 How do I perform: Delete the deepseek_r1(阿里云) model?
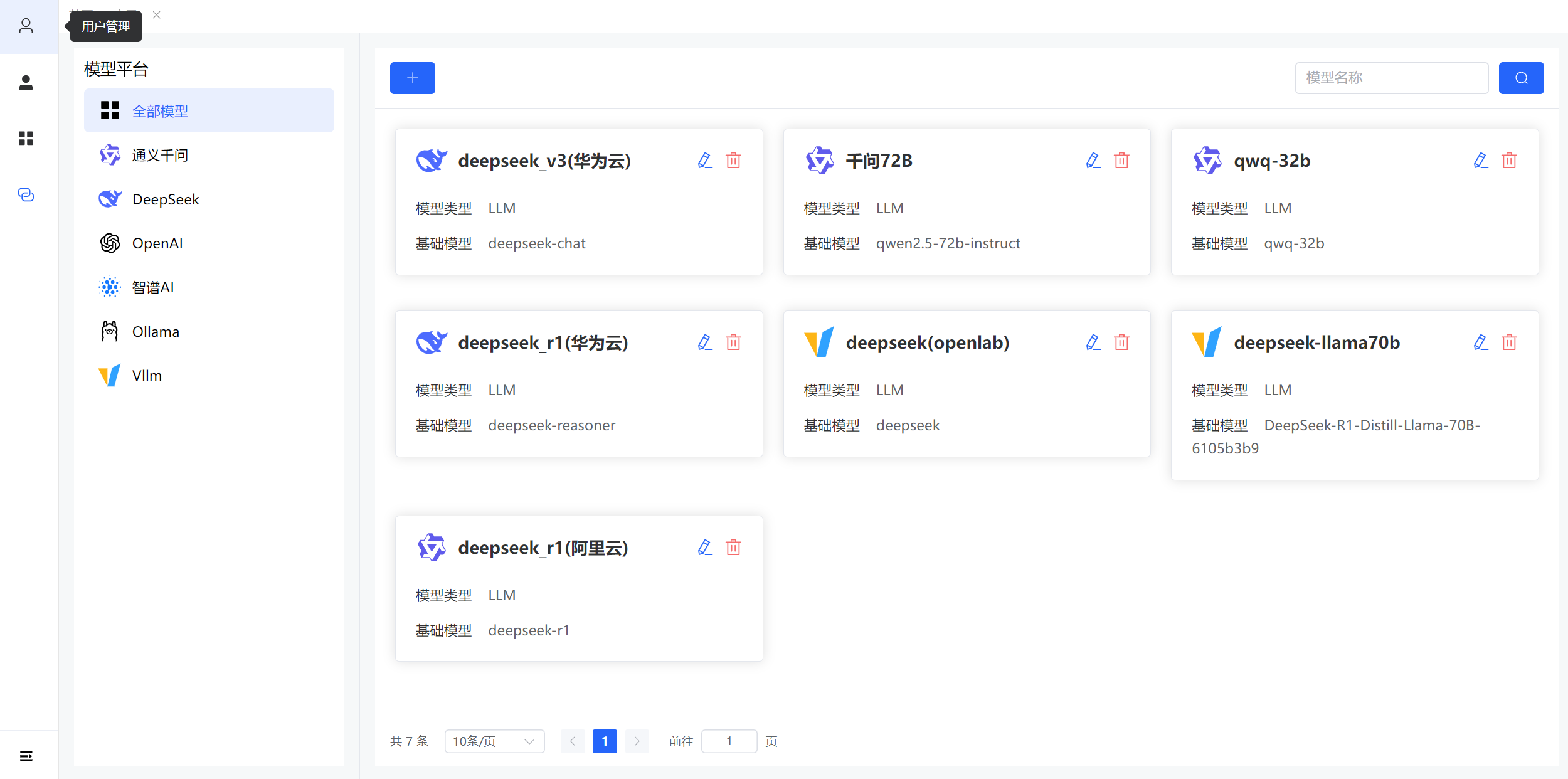coord(733,548)
